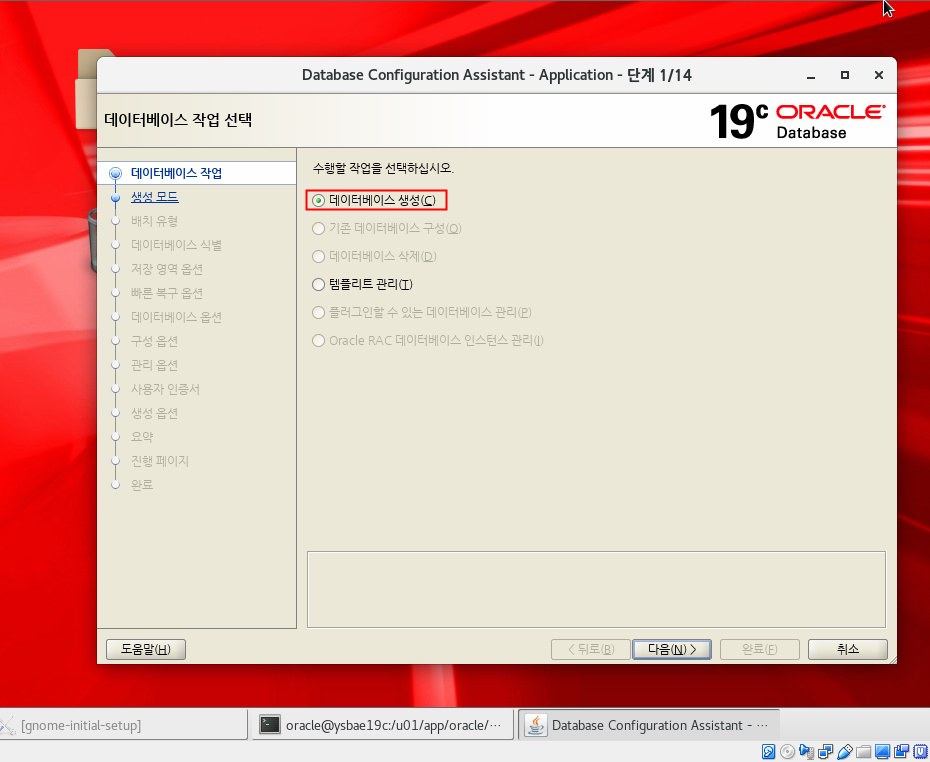Activate the Database Configuration Assistant taskbar item
The width and height of the screenshot is (930, 762).
[x=649, y=725]
